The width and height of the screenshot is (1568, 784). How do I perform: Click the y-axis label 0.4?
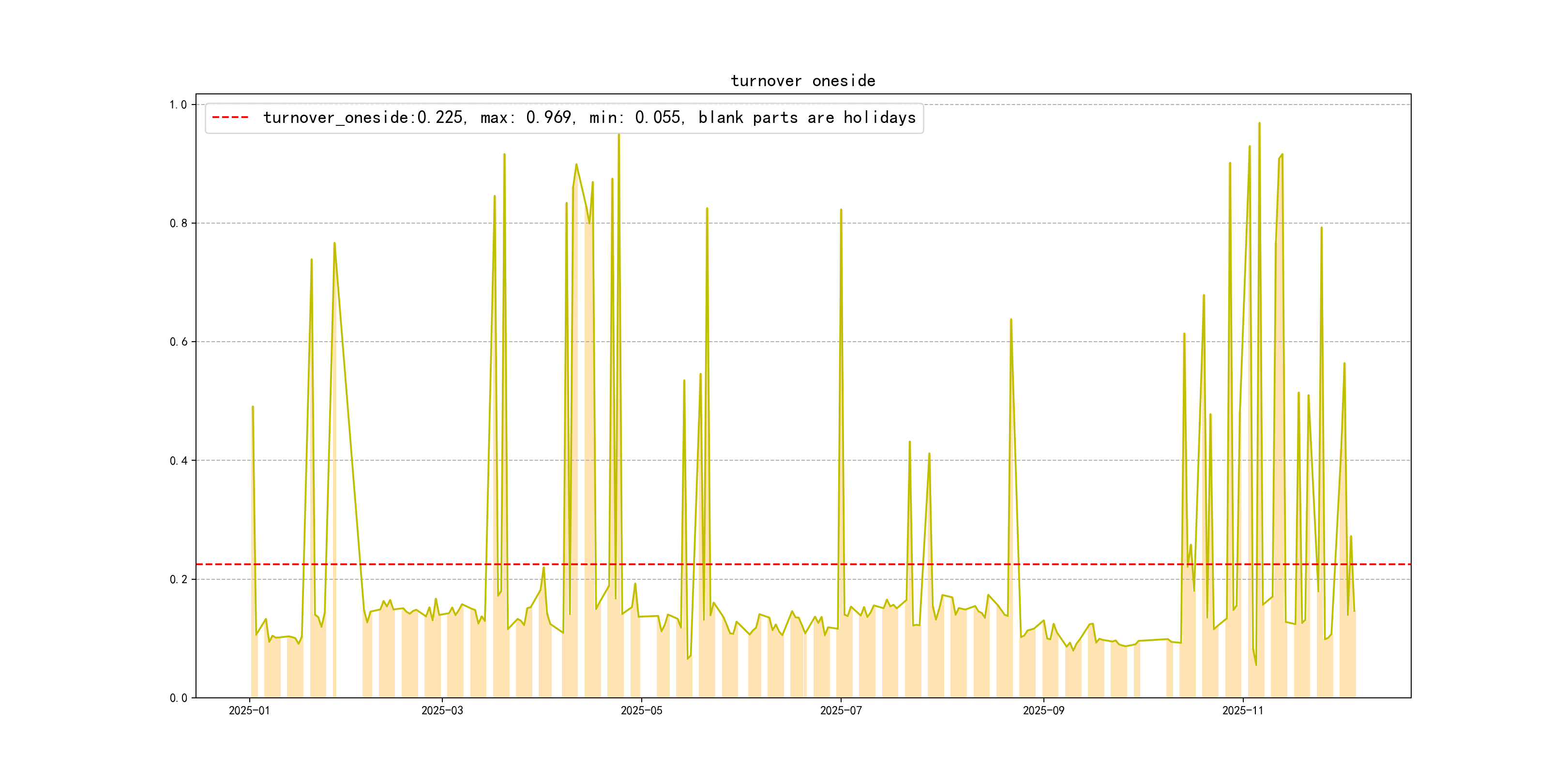point(178,461)
